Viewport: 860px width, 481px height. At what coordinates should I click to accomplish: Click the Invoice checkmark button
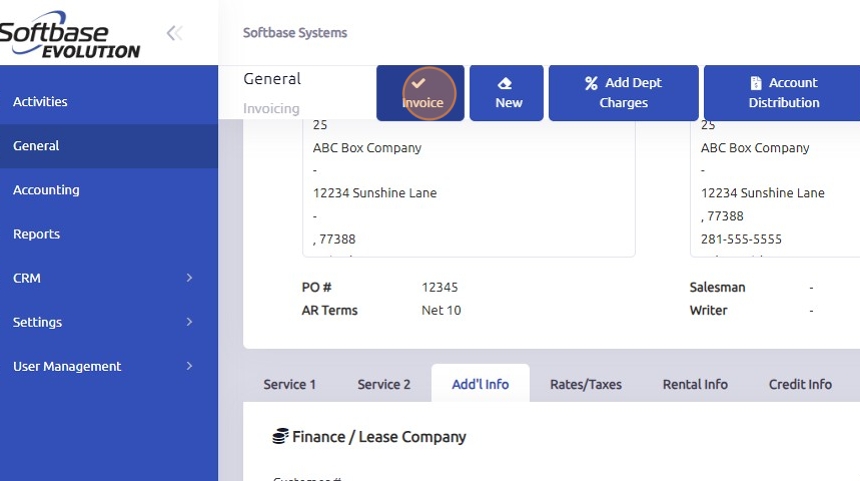coord(421,93)
